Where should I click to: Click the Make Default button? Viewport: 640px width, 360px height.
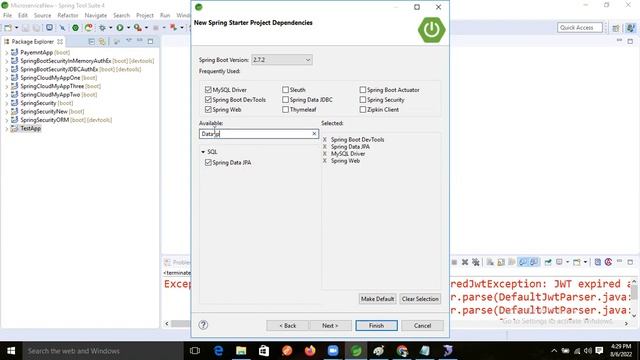[x=378, y=299]
